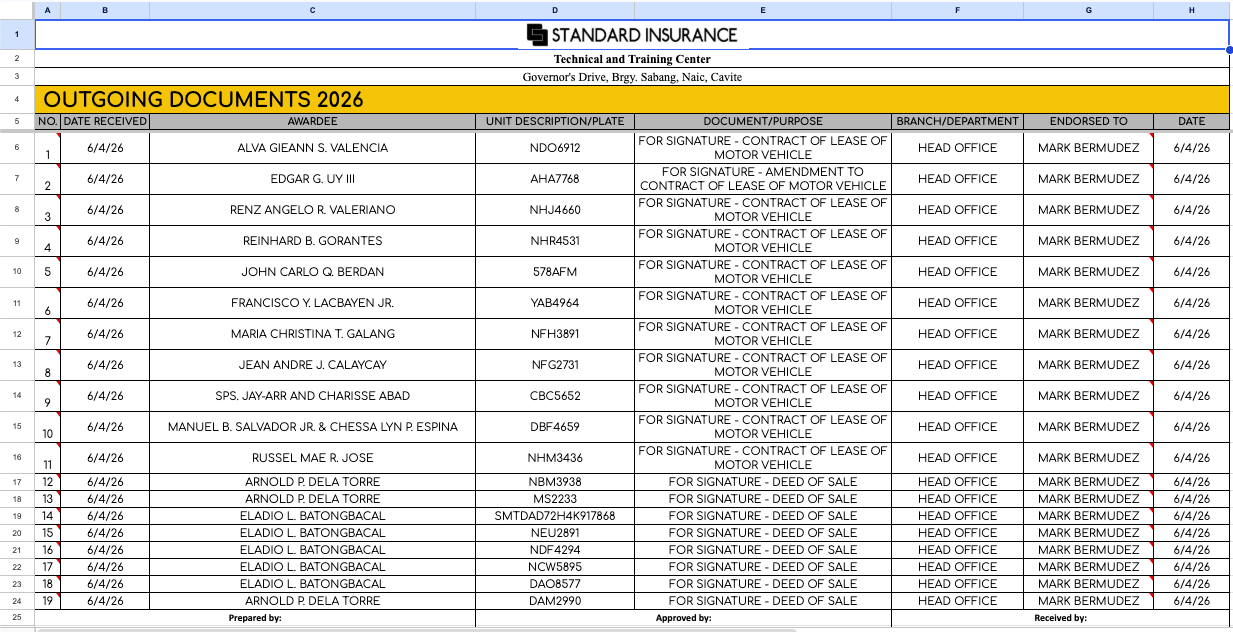
Task: Click the UNIT DESCRIPTION/PLATE heading cell
Action: (555, 121)
